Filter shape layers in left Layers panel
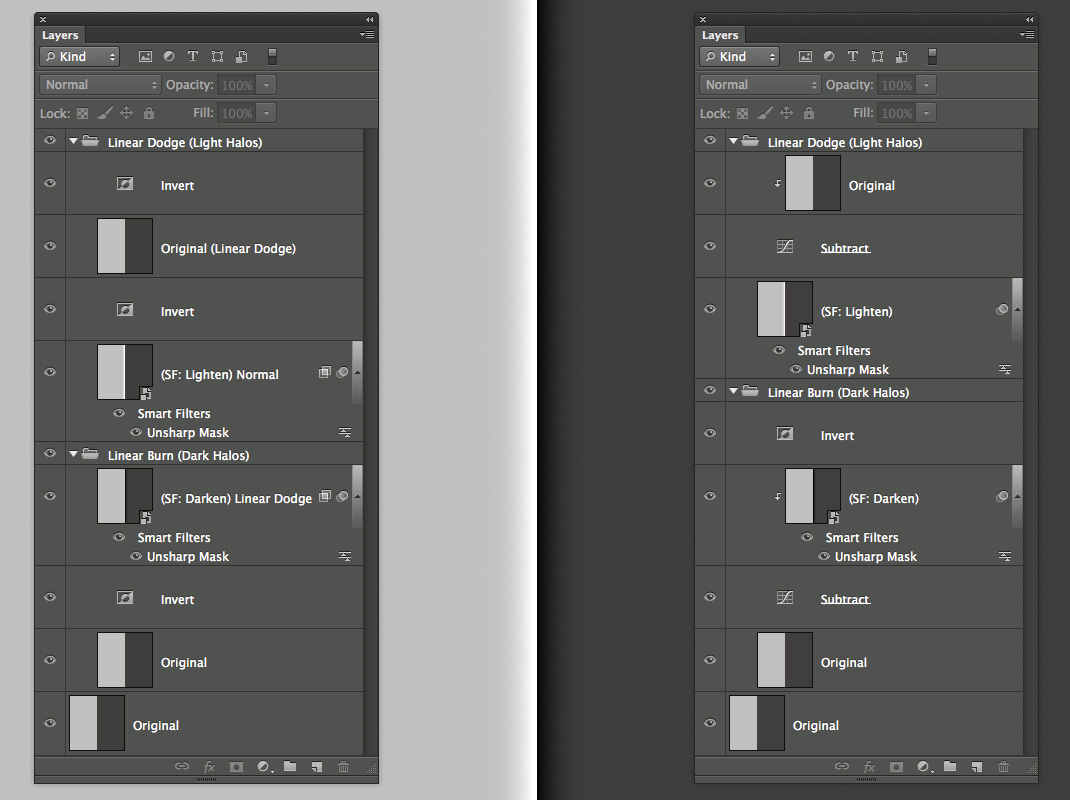 pos(217,57)
